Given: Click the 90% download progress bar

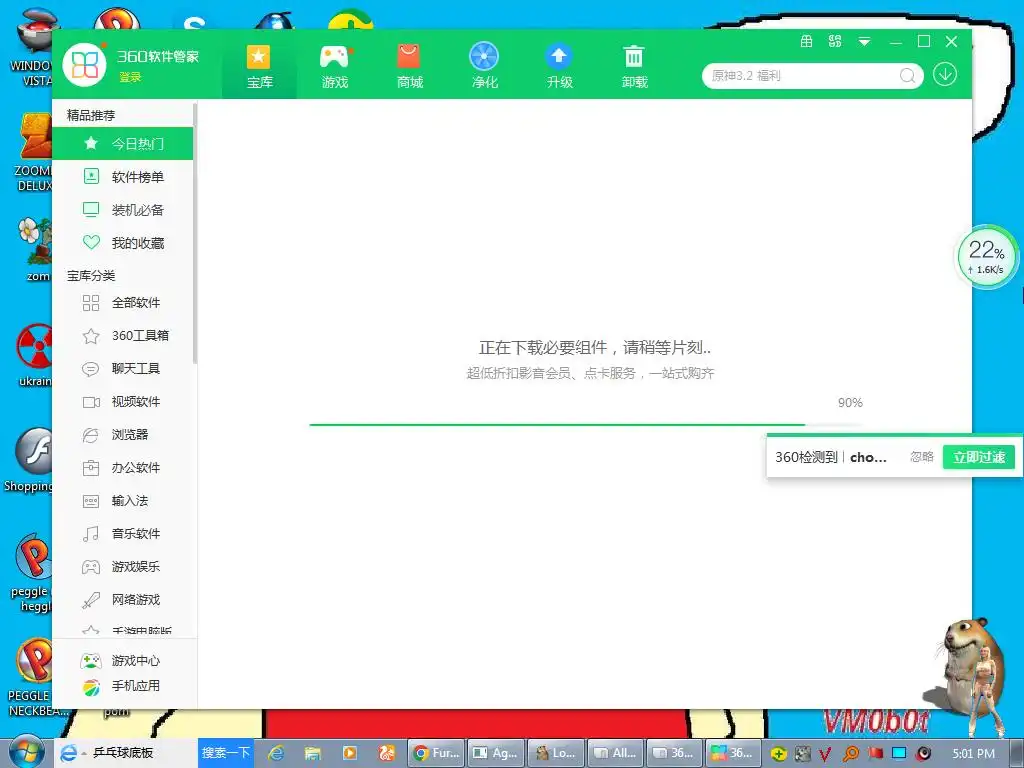Looking at the screenshot, I should coord(586,424).
